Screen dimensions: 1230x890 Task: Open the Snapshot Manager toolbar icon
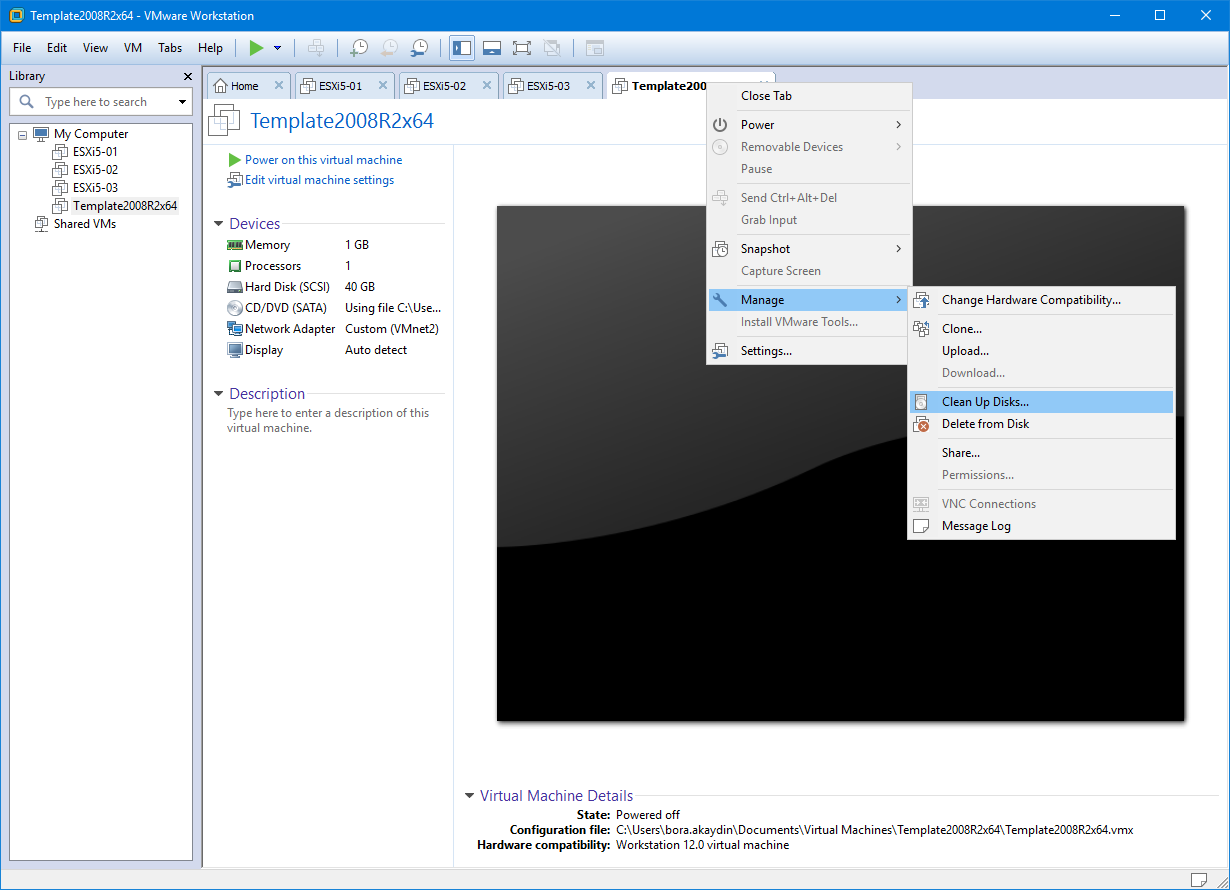[x=419, y=47]
